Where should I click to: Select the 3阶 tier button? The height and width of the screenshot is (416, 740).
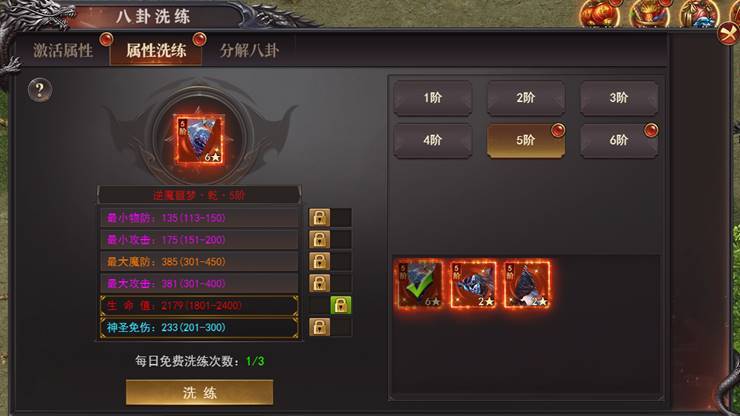pos(619,98)
